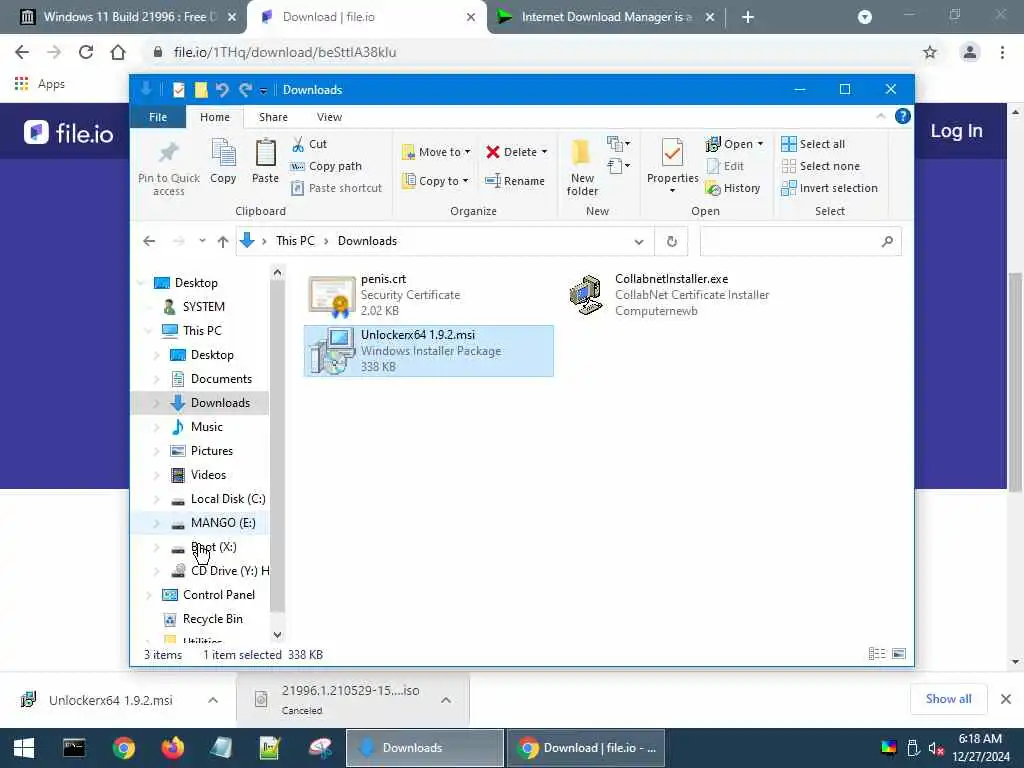This screenshot has height=768, width=1024.
Task: Click Show all downloads button
Action: (x=948, y=699)
